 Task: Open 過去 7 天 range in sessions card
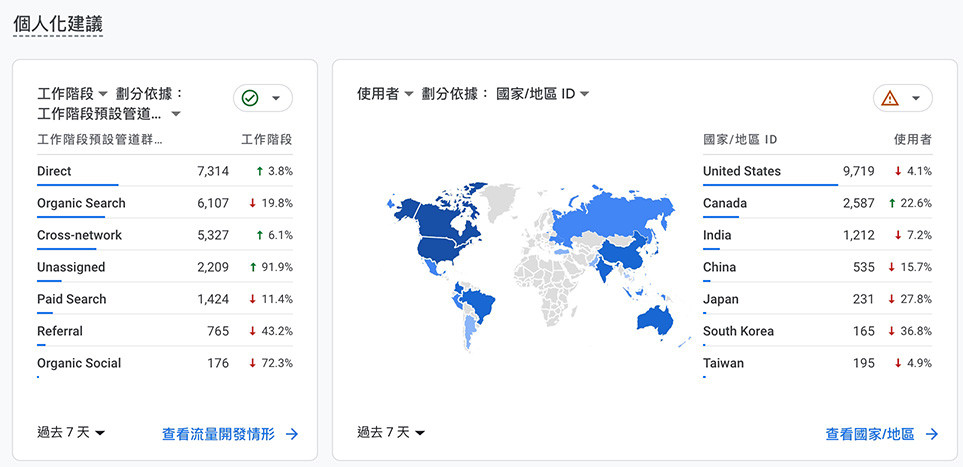point(71,433)
